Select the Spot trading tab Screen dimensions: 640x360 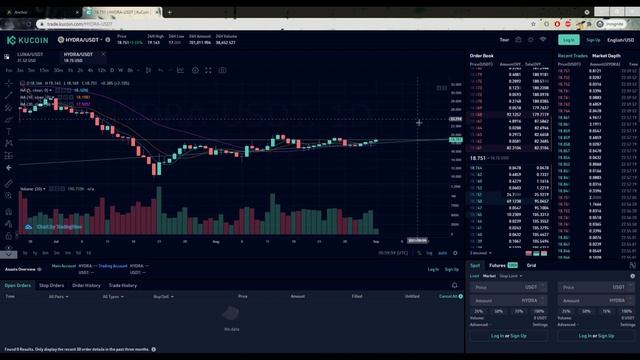click(x=475, y=265)
